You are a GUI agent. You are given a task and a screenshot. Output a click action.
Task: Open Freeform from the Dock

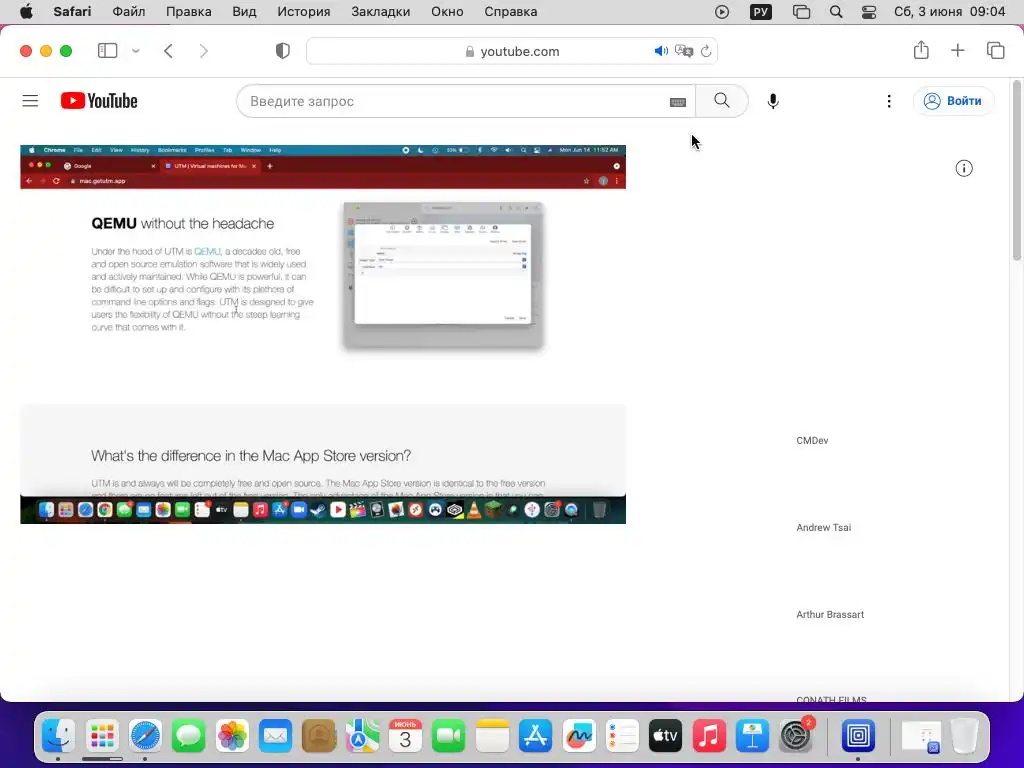click(579, 736)
